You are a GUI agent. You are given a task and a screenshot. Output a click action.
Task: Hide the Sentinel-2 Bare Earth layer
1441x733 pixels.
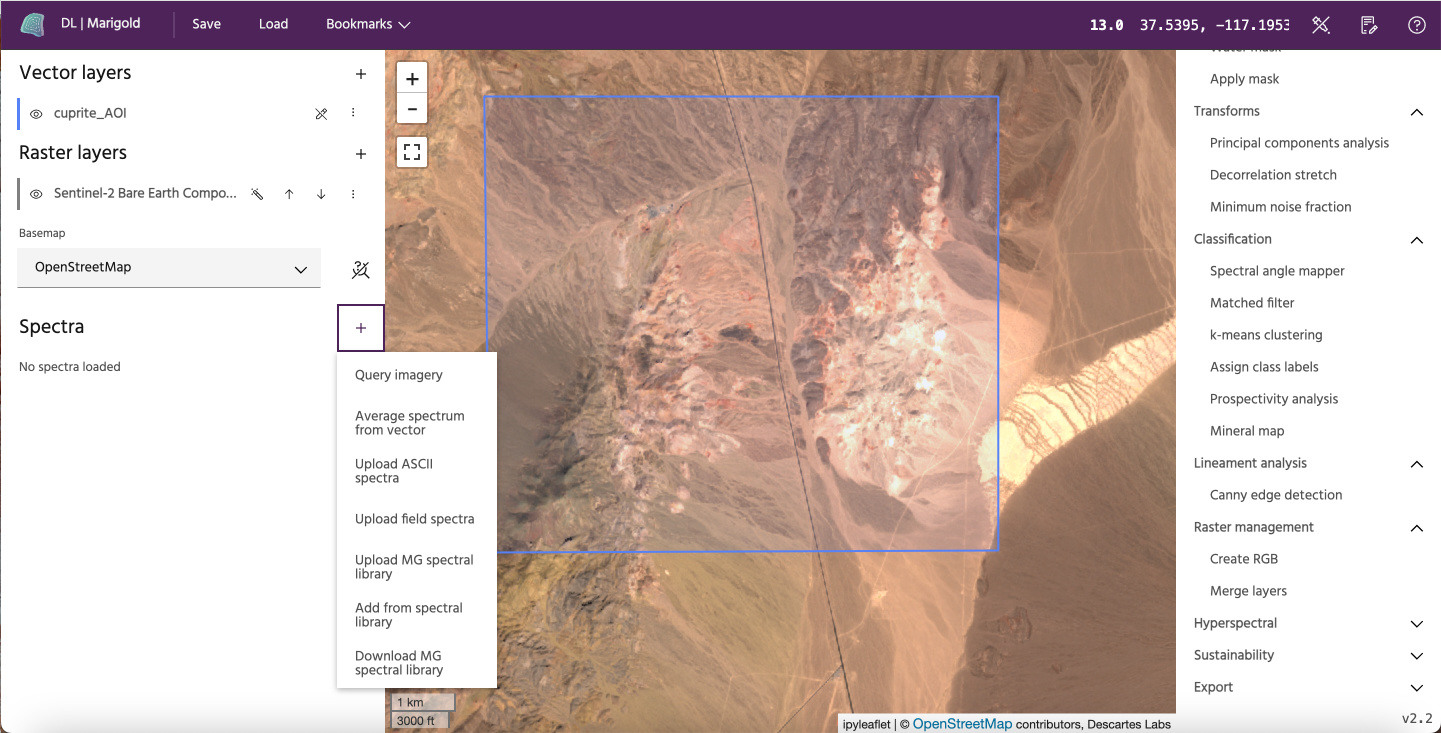[36, 194]
